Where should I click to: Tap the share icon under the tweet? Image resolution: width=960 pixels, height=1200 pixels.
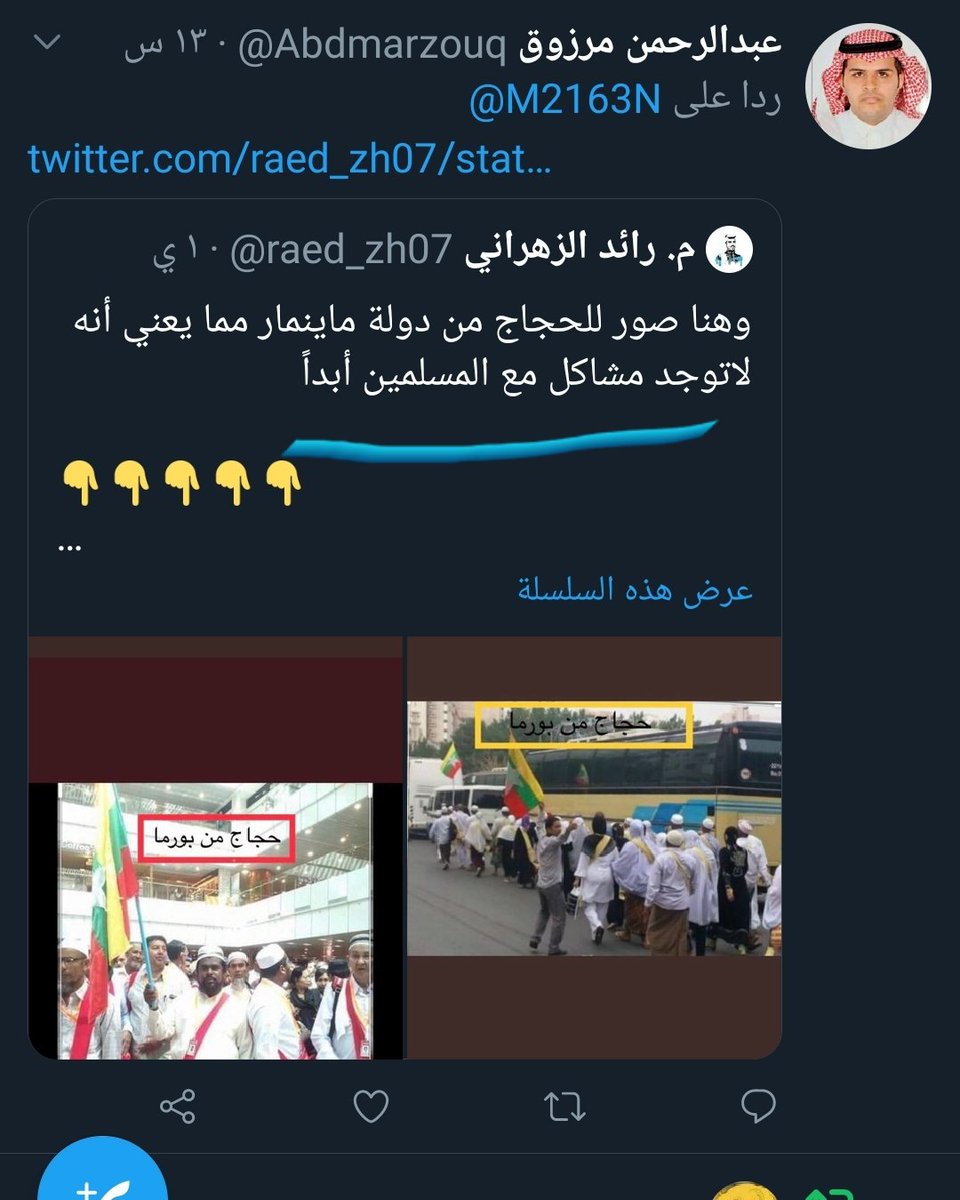(176, 1106)
